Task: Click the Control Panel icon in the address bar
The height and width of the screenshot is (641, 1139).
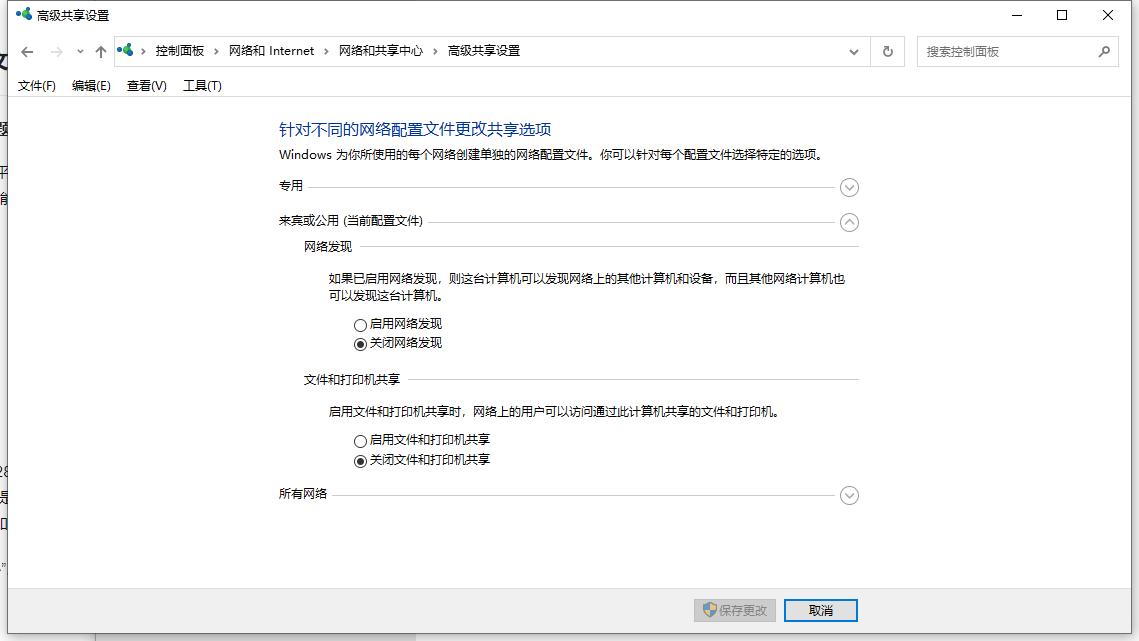Action: 124,49
